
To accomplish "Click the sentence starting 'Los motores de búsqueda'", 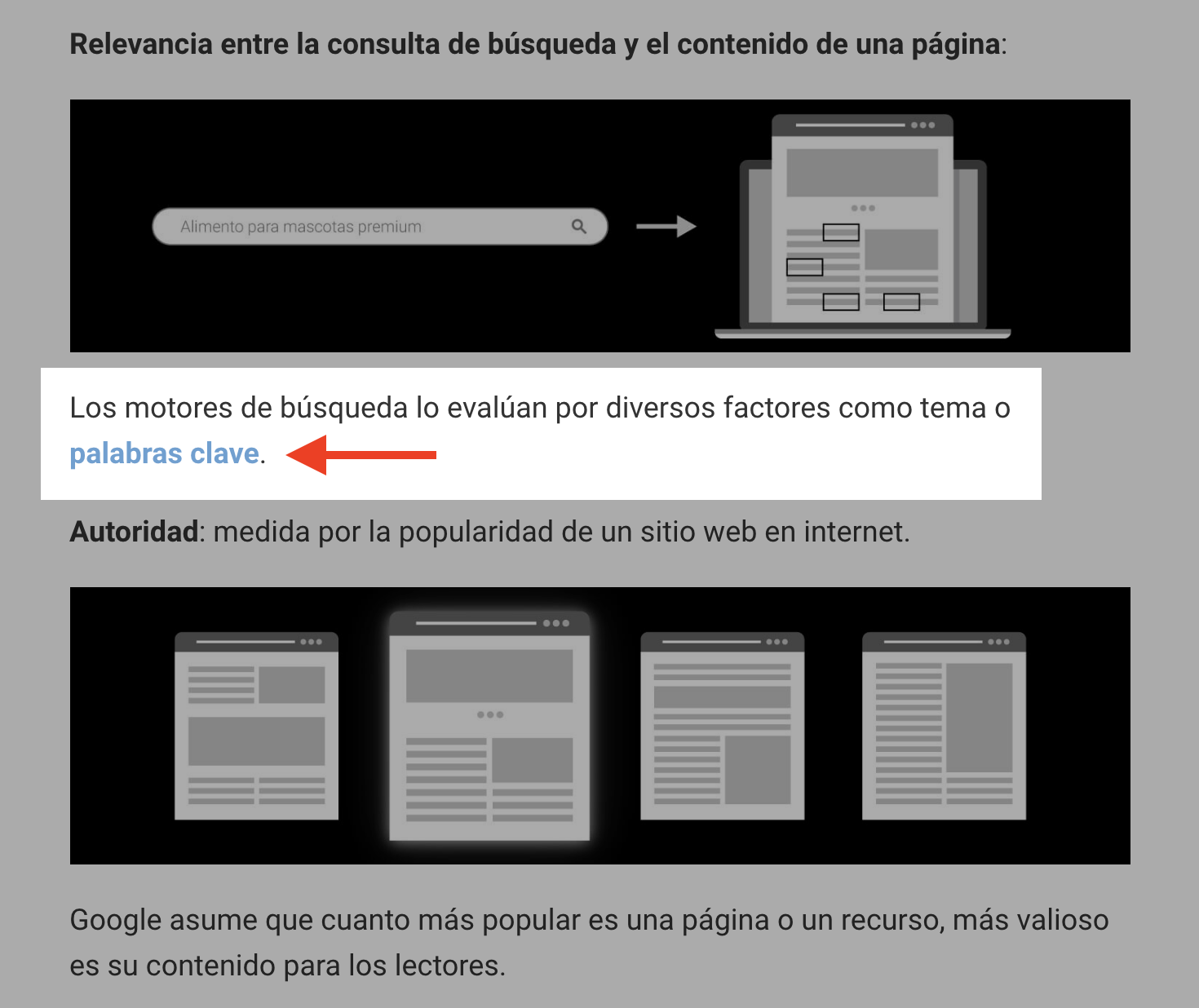I will pyautogui.click(x=540, y=431).
